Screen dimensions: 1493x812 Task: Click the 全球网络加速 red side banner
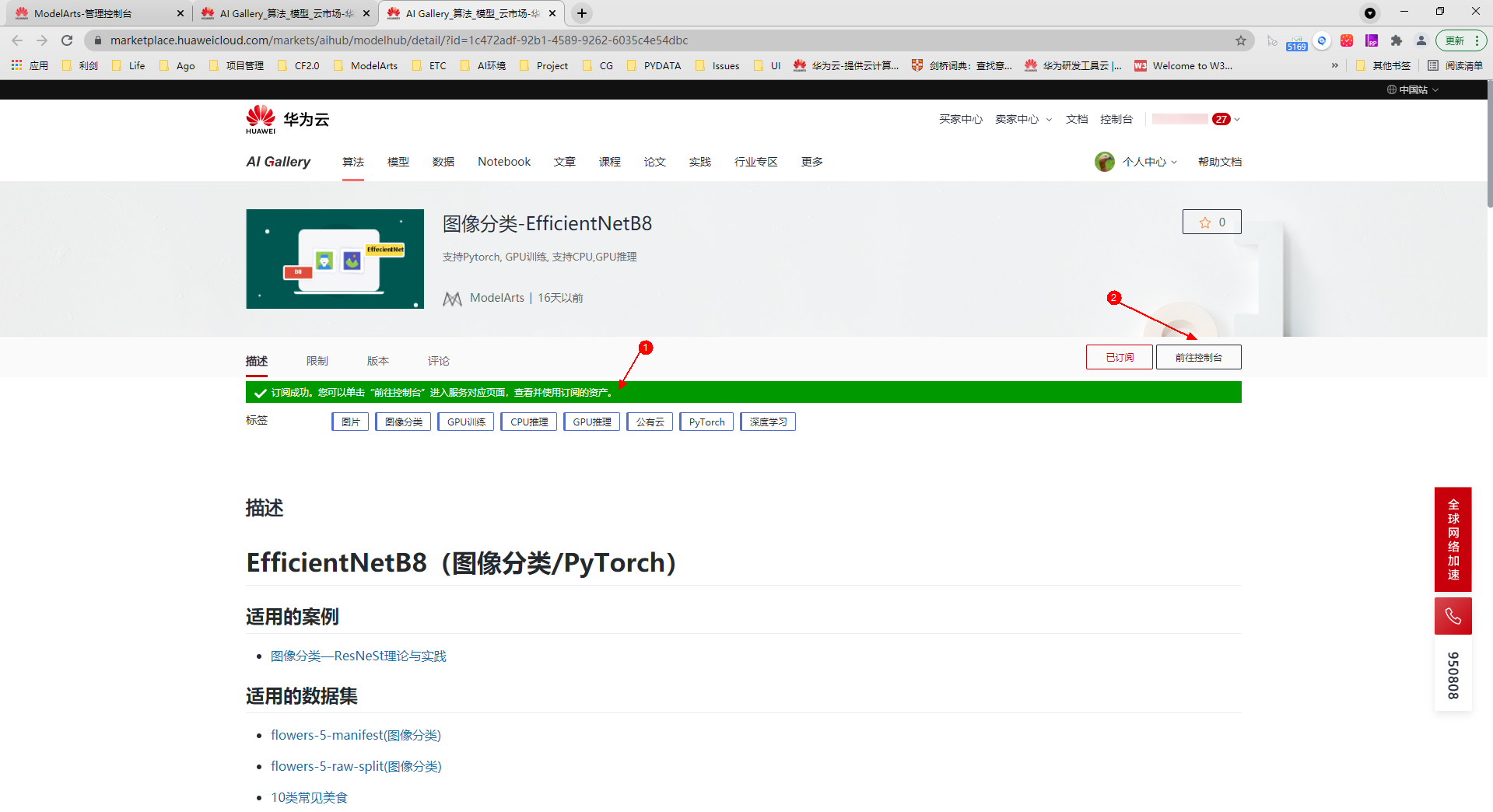click(1453, 539)
